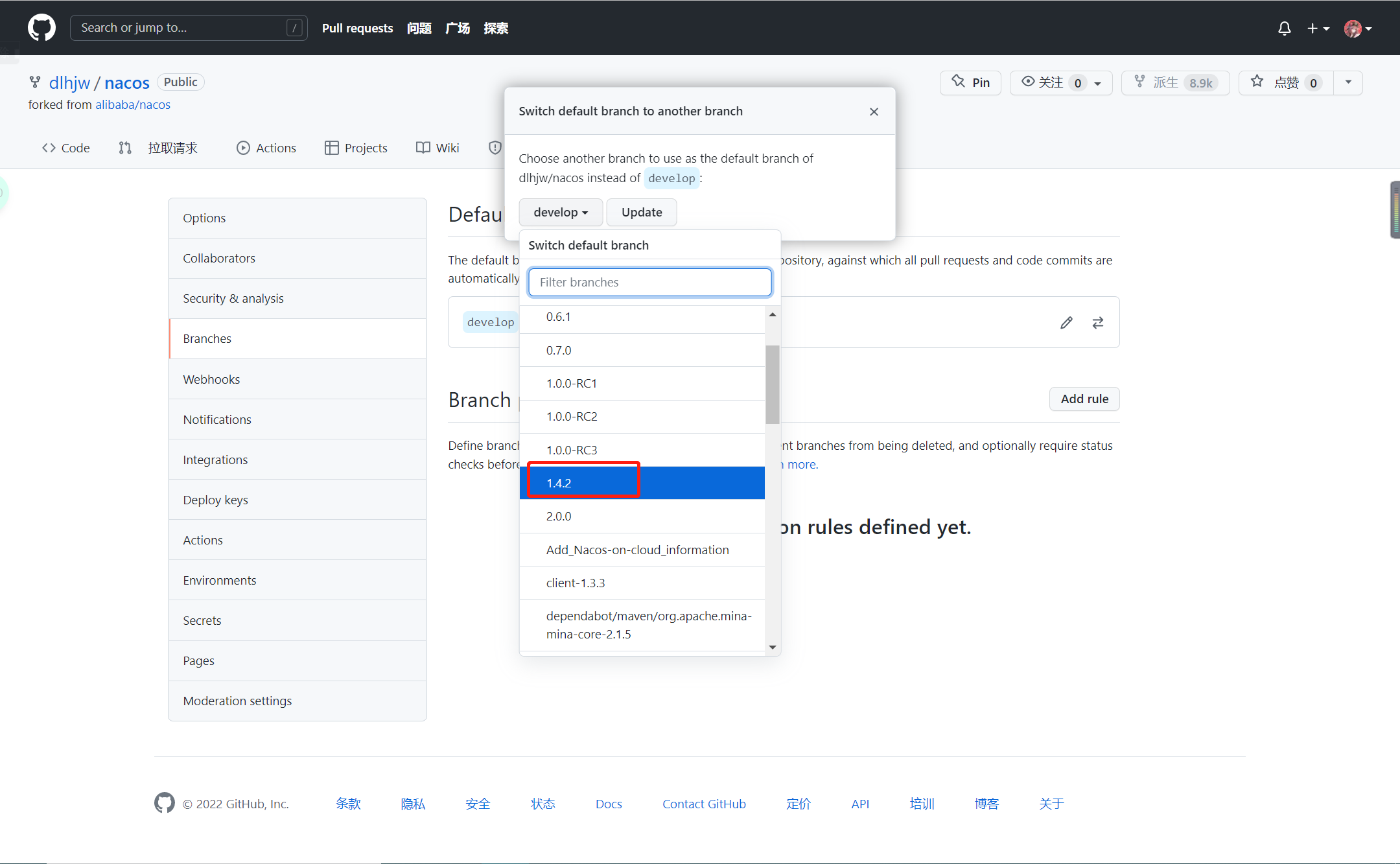Image resolution: width=1400 pixels, height=864 pixels.
Task: Click branch list scroll up arrow
Action: [x=773, y=314]
